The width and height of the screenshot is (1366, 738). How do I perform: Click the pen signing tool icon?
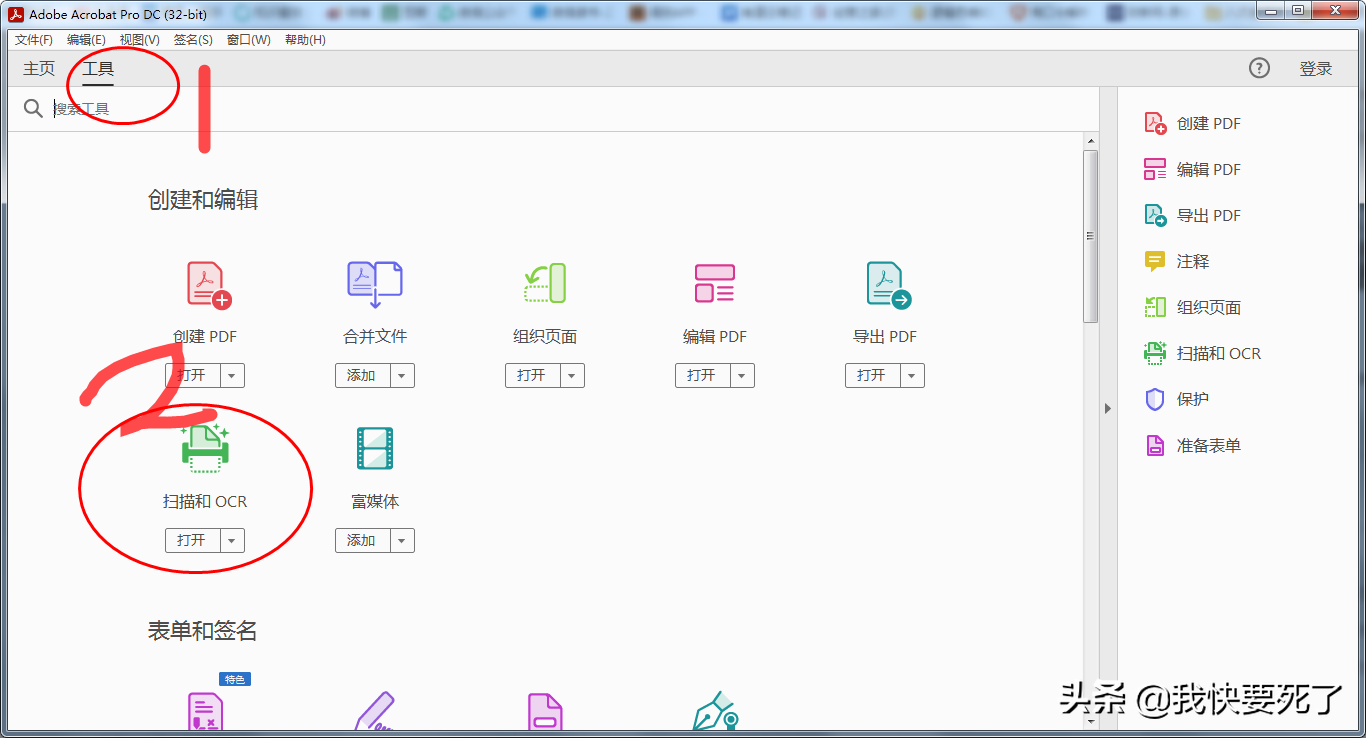375,711
